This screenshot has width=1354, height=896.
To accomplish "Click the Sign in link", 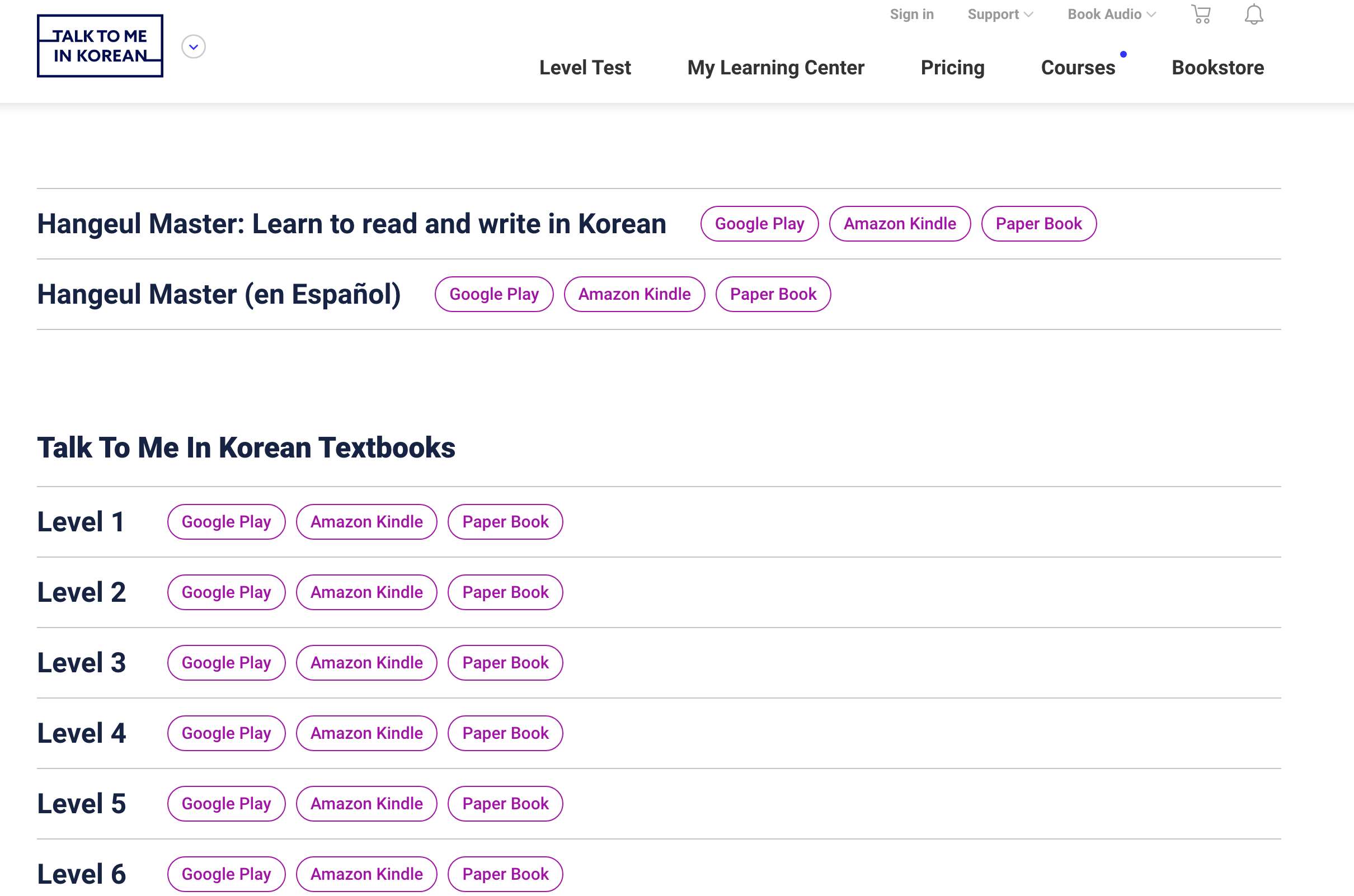I will (911, 15).
